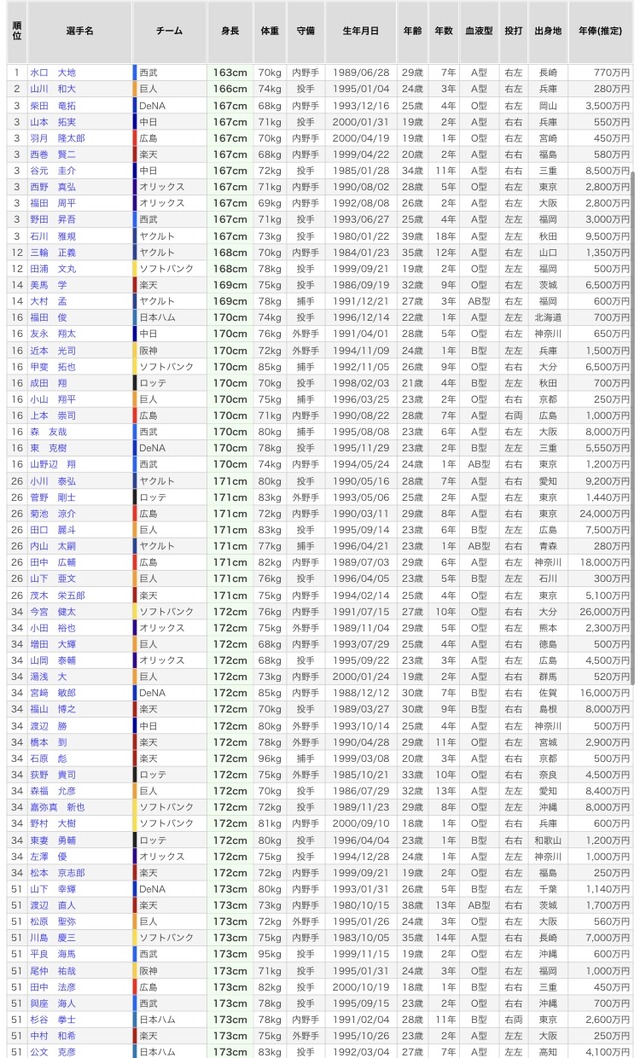Select salary cell 24,000万円

[x=600, y=513]
